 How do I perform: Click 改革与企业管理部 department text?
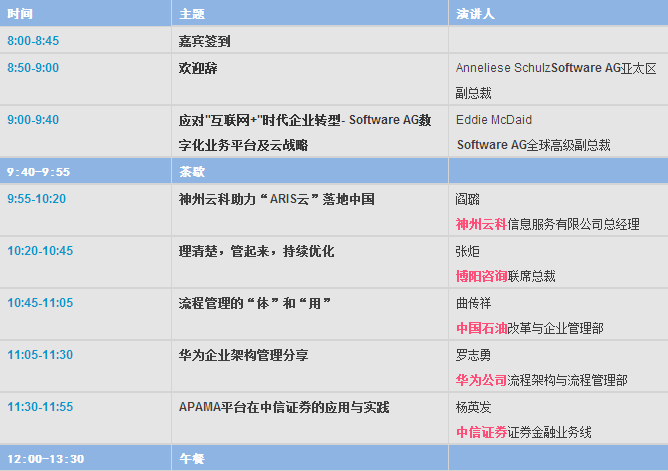pos(555,328)
